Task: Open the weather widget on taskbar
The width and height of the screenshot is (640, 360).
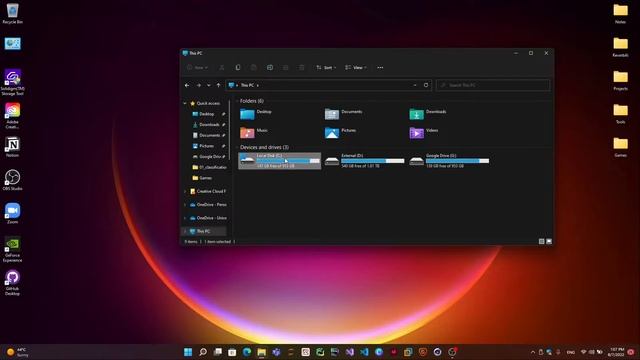Action: (18, 352)
